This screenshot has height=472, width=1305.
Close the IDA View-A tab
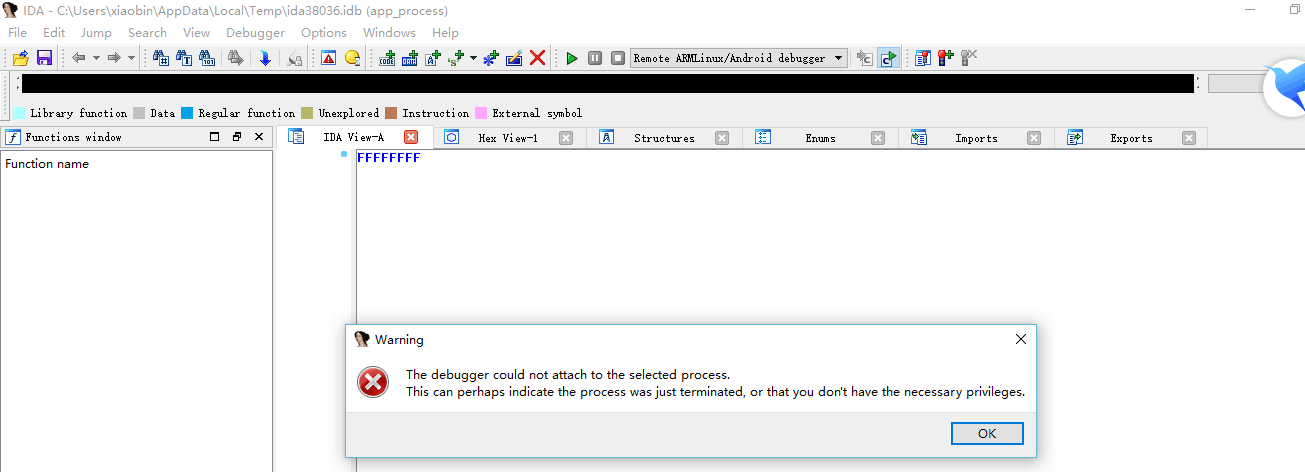coord(411,138)
